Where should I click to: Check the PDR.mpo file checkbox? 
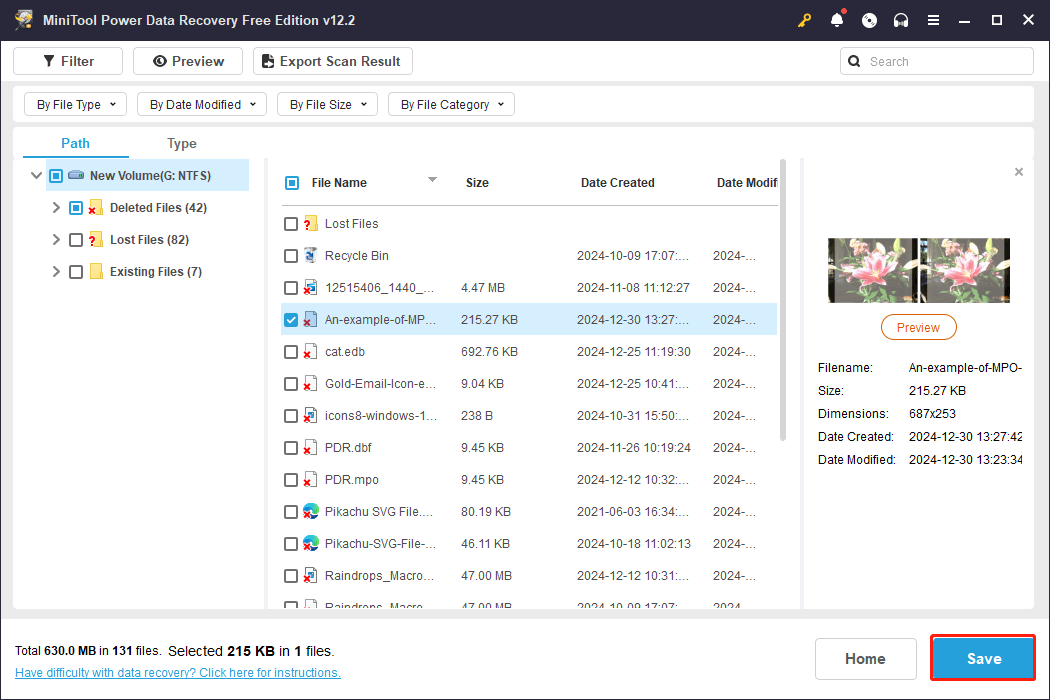[291, 480]
